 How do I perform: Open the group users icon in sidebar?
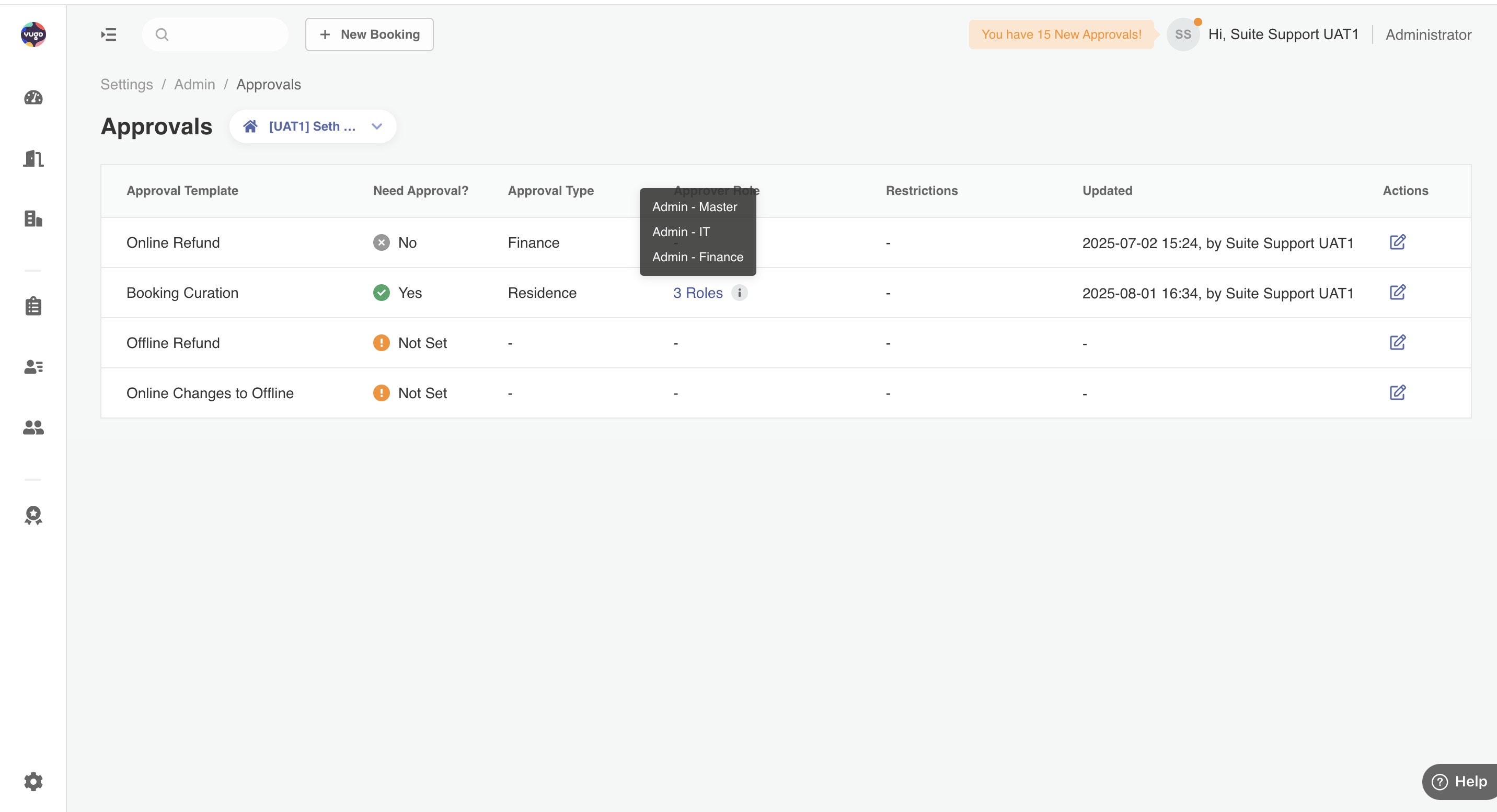tap(33, 427)
